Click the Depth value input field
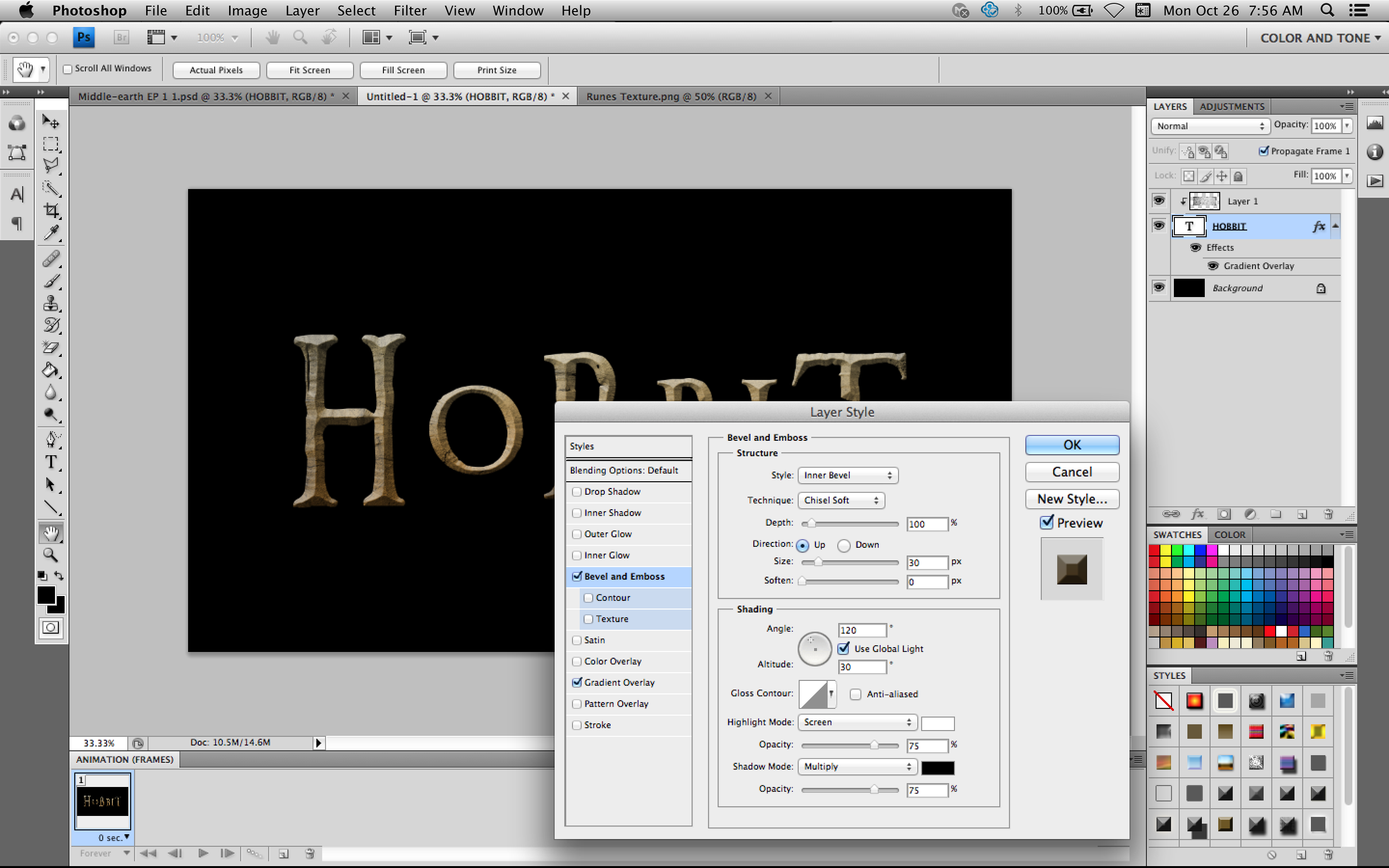 pos(926,524)
